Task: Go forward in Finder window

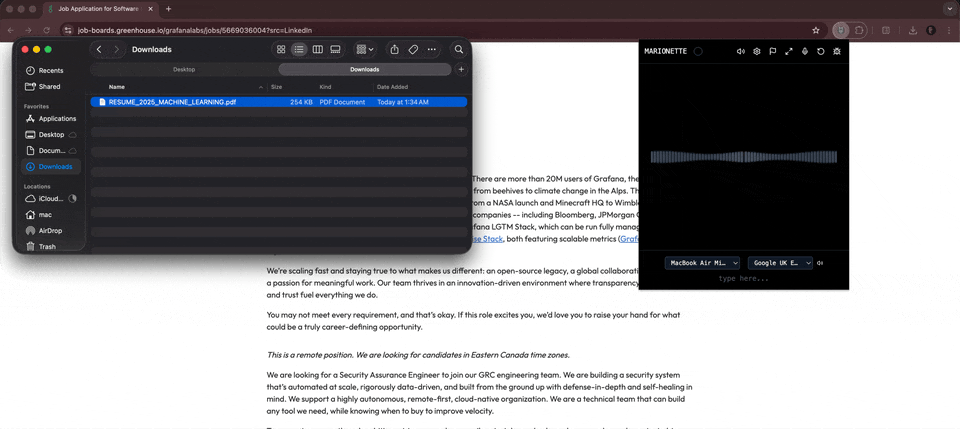Action: click(116, 50)
